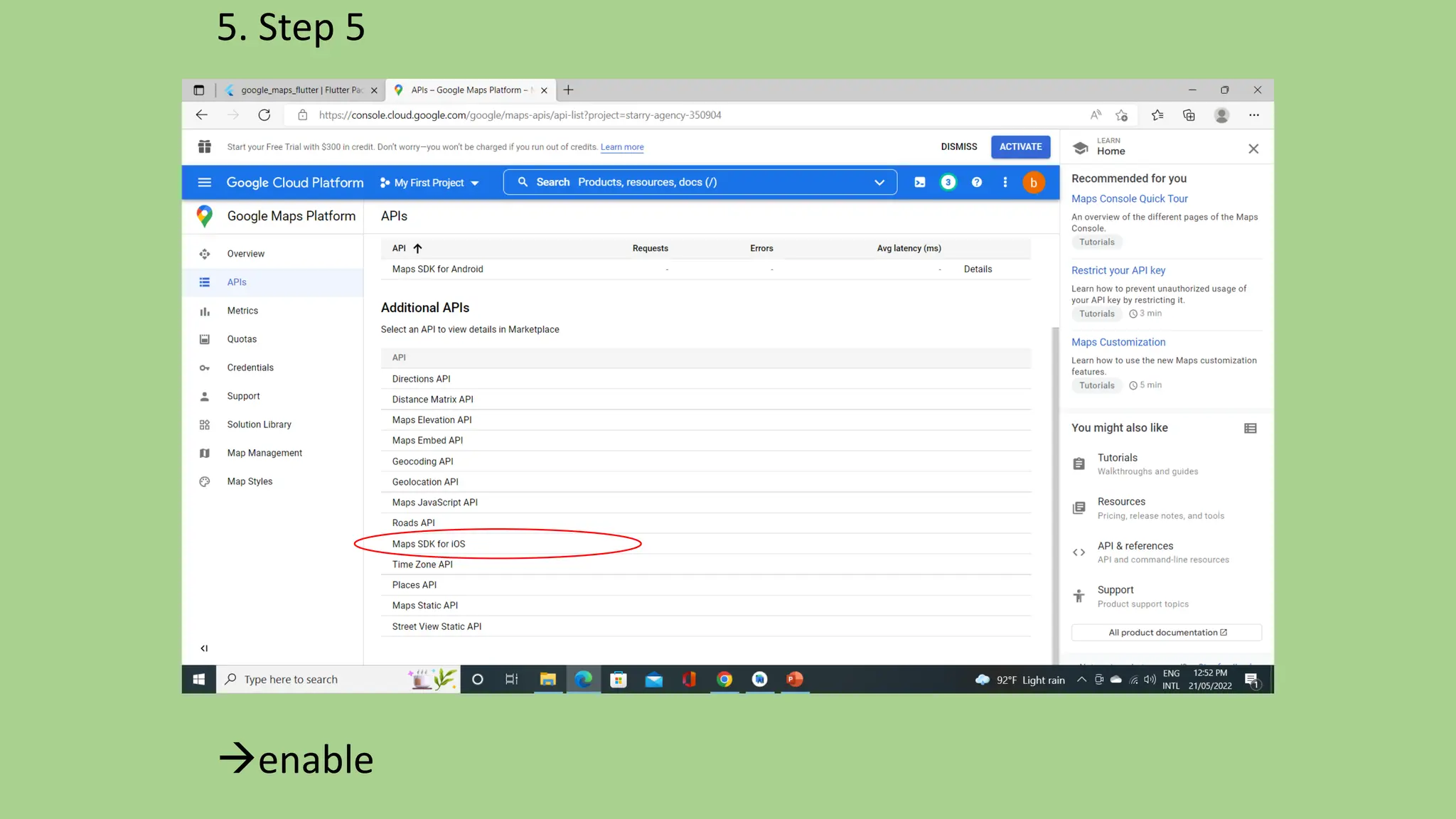Activate Cloud Shell from the top bar
Viewport: 1456px width, 819px height.
pyautogui.click(x=919, y=183)
